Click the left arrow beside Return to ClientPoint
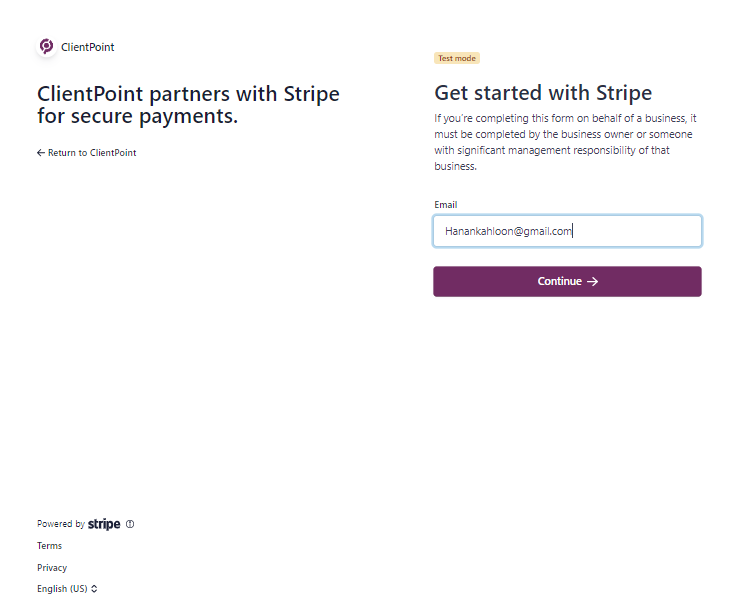This screenshot has width=735, height=607. (41, 153)
